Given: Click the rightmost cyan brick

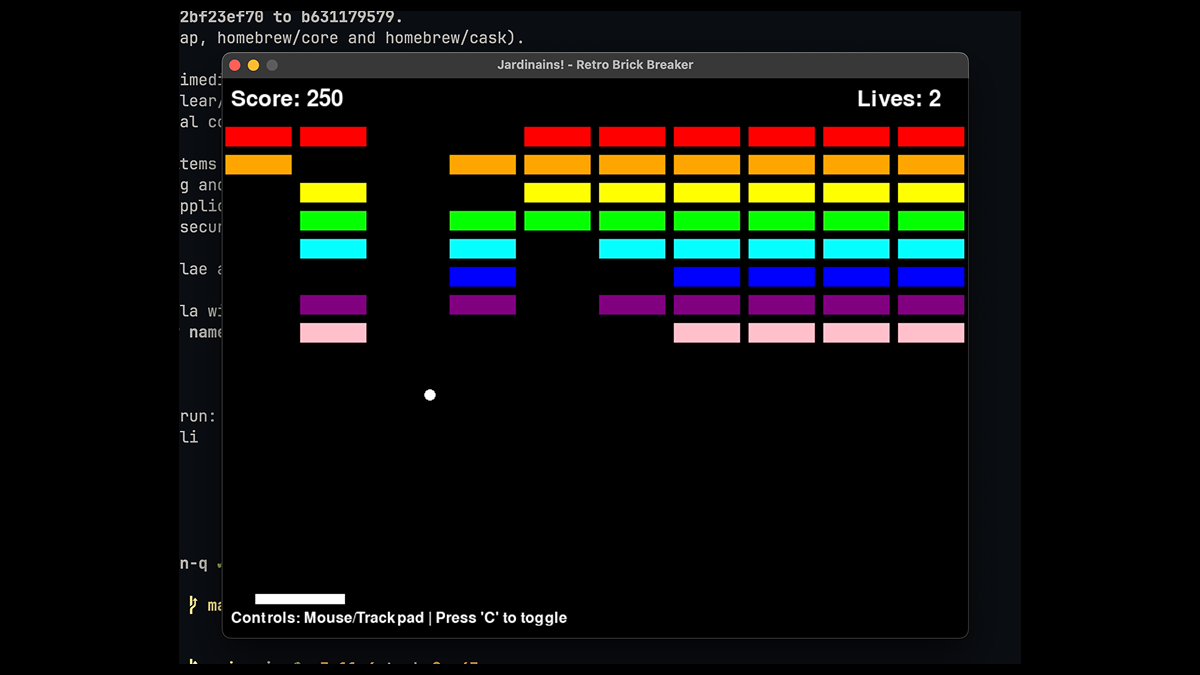Looking at the screenshot, I should 930,249.
